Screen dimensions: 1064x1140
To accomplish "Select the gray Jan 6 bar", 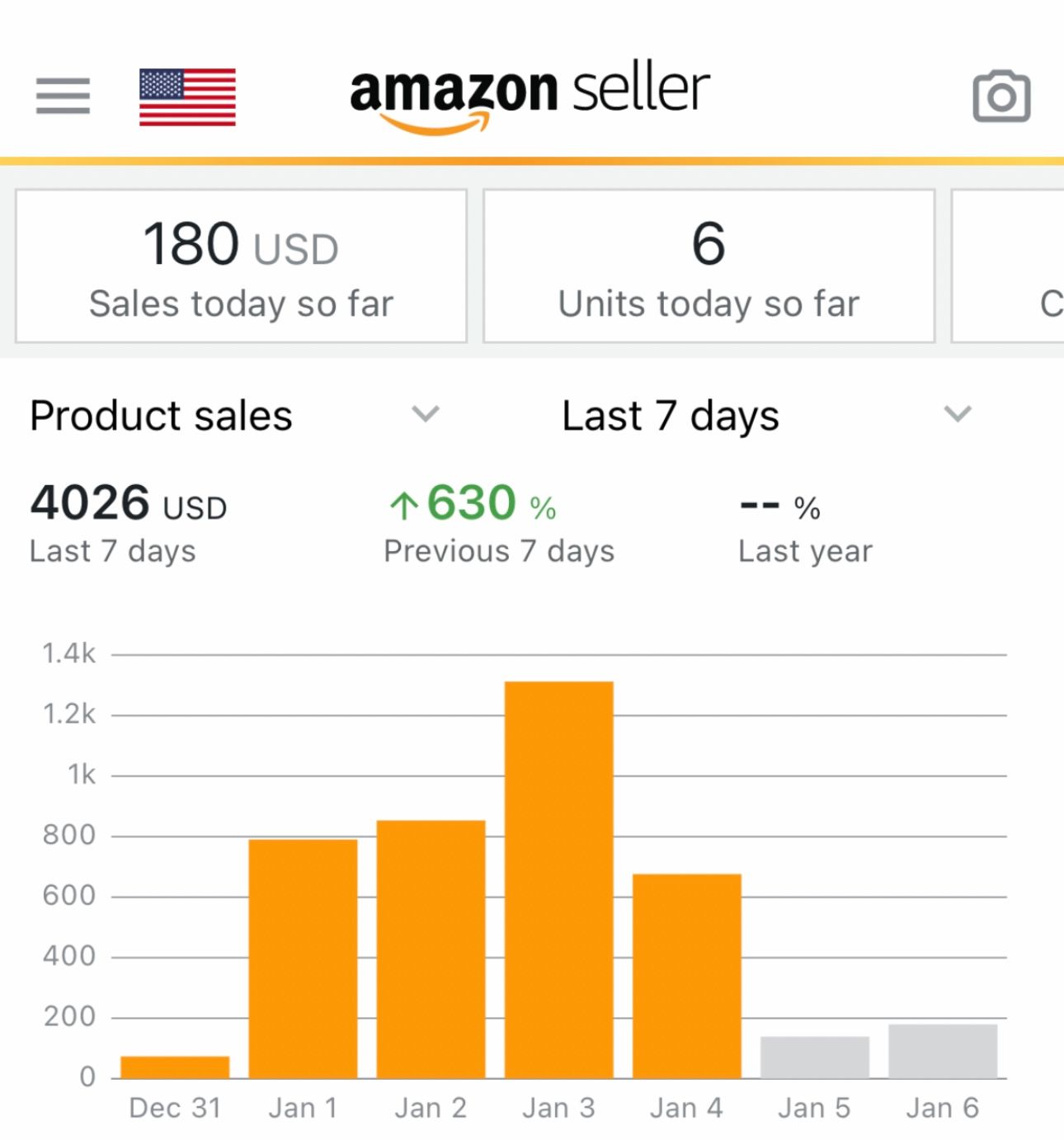I will (x=943, y=1051).
